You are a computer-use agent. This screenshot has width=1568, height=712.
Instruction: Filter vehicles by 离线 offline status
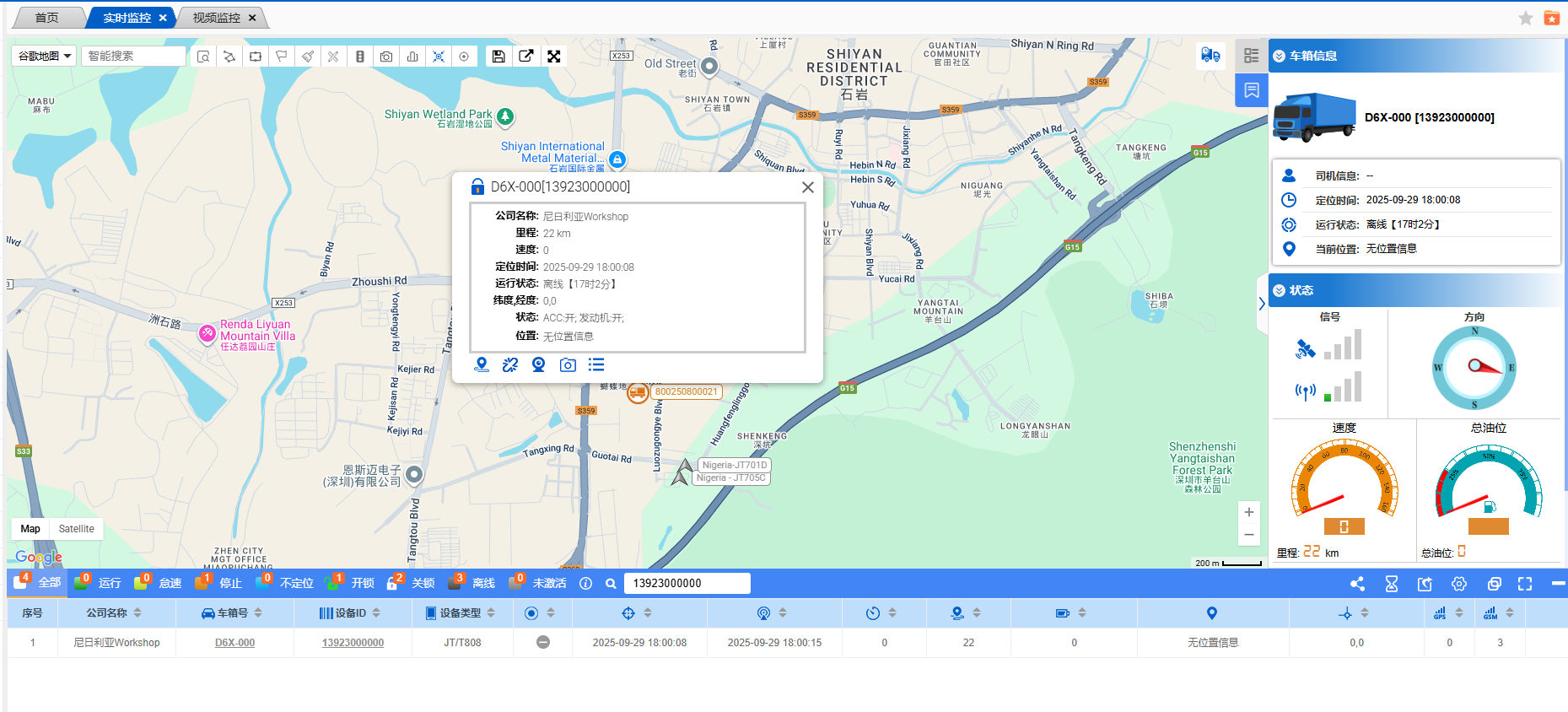(x=474, y=583)
